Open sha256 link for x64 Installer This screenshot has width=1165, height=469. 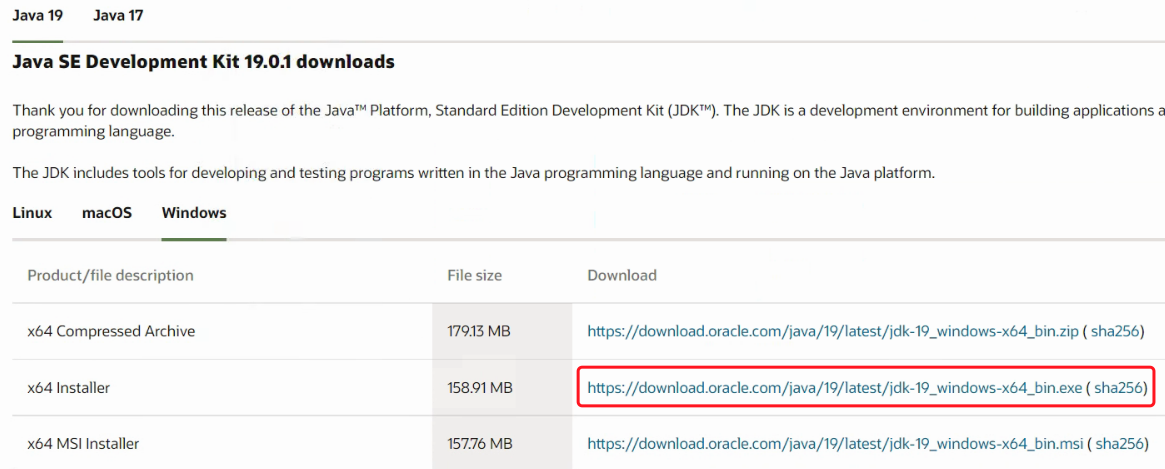(x=1118, y=387)
